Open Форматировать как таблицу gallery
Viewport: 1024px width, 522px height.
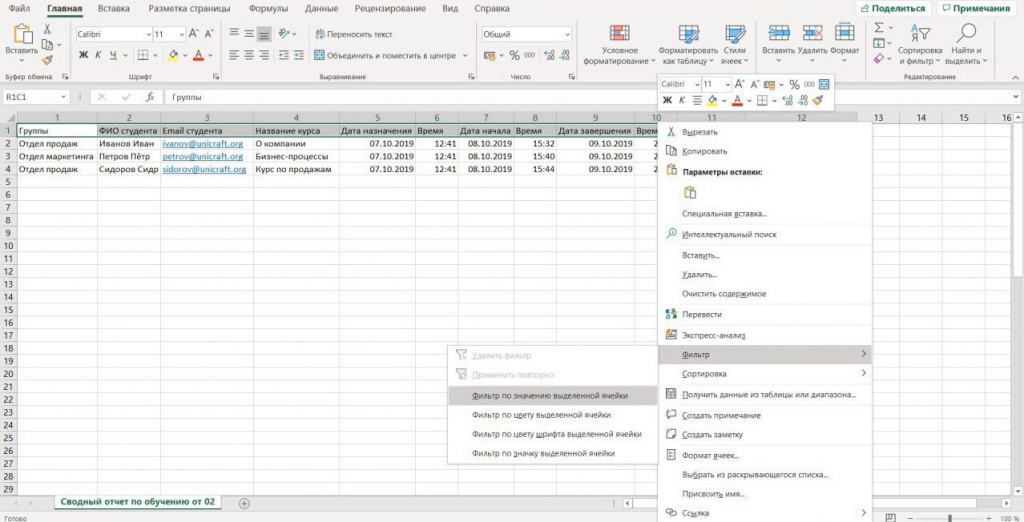coord(688,44)
